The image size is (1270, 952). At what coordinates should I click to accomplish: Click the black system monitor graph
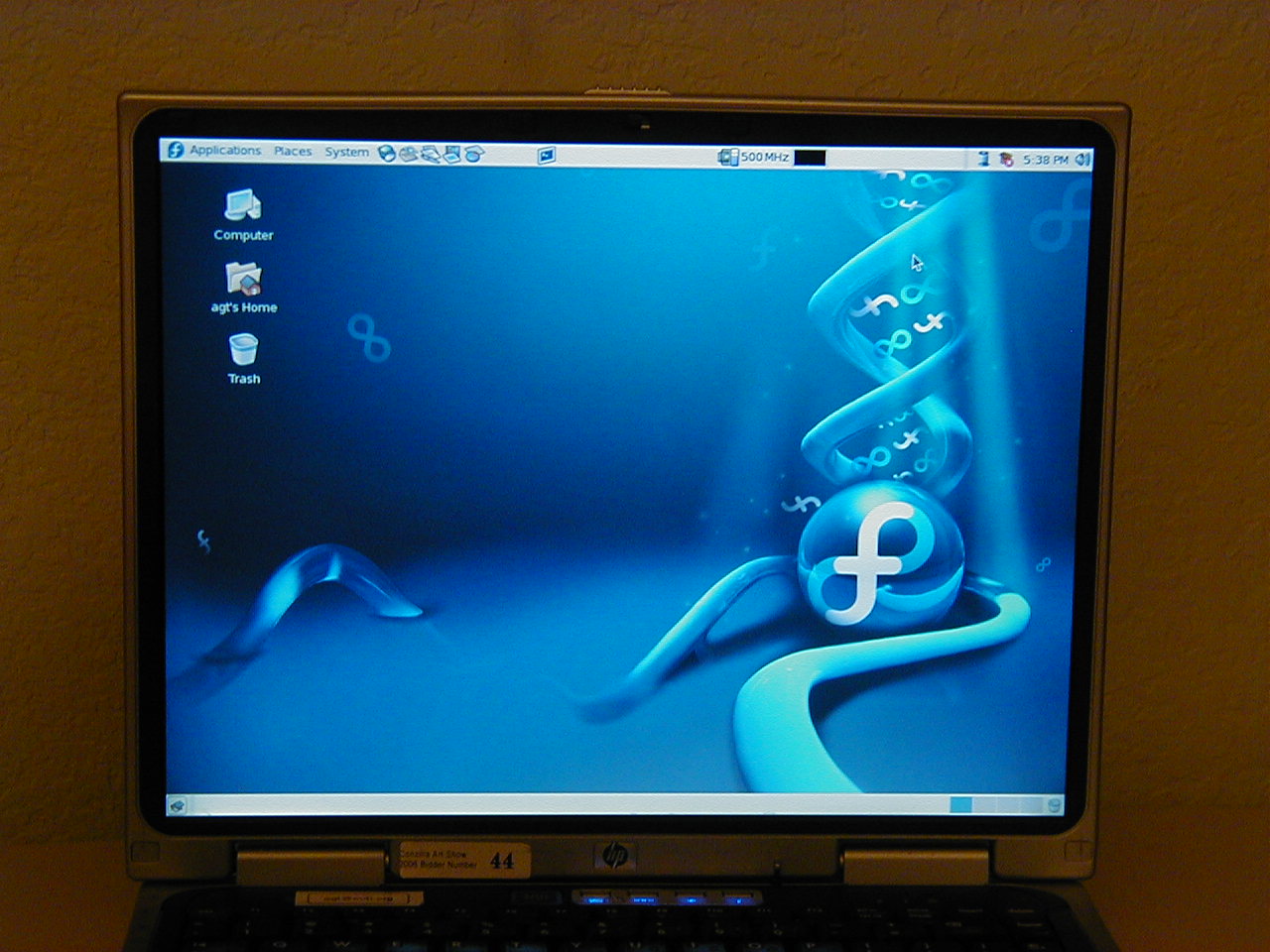click(x=810, y=158)
